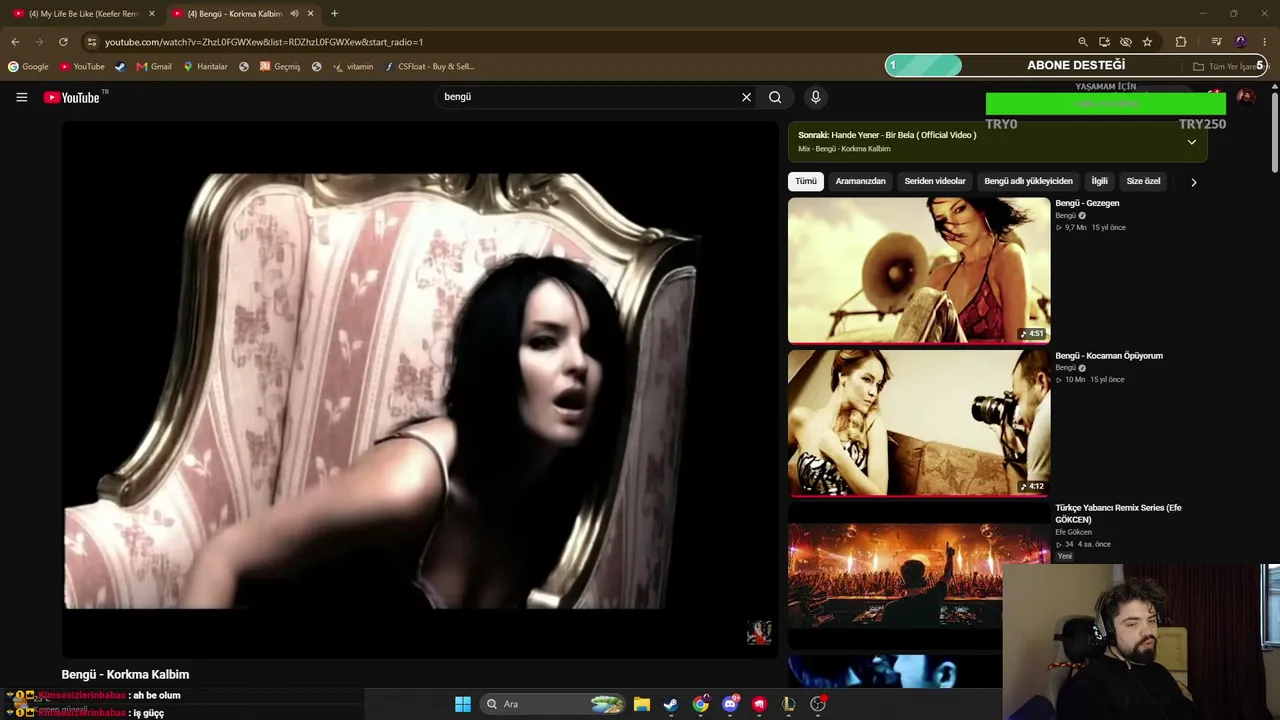Open the Geçmiş bookmark
Image resolution: width=1280 pixels, height=720 pixels.
point(280,67)
